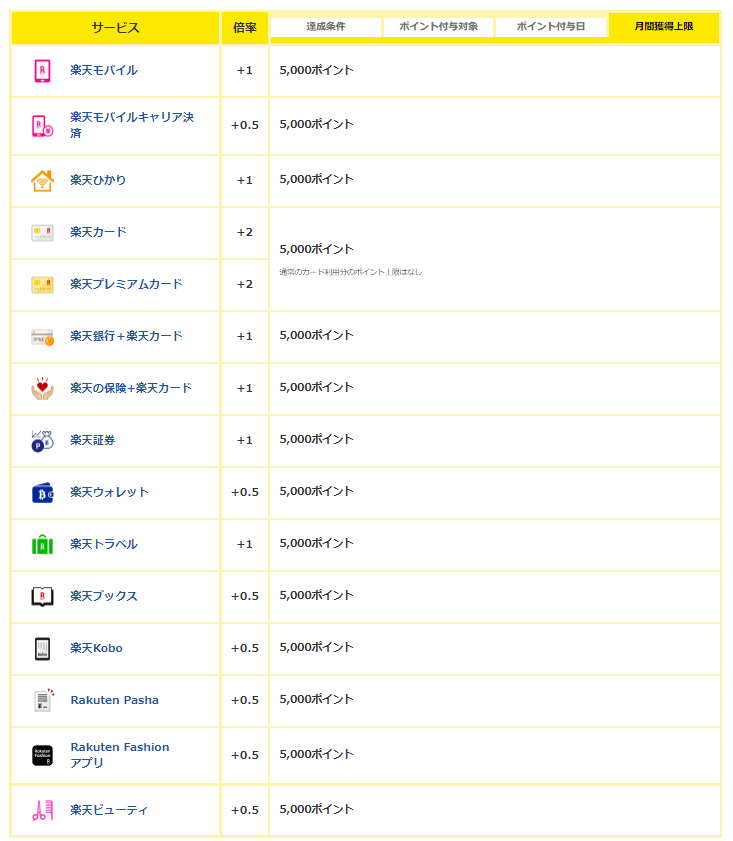Click 5,000ポイント in the 楽天ビューティ row
Screen dimensions: 733x841
[316, 809]
